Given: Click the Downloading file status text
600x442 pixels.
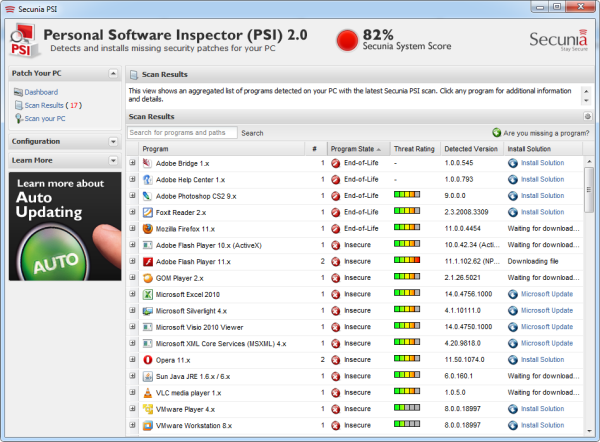Looking at the screenshot, I should (x=533, y=261).
